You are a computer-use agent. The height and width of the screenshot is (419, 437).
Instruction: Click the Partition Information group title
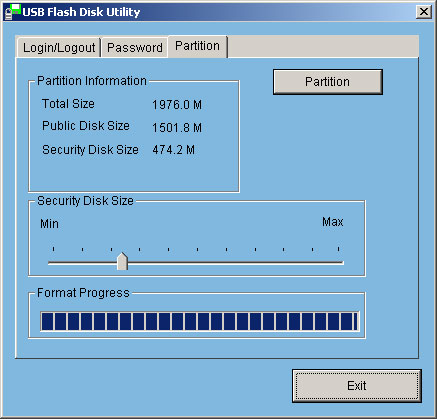coord(92,81)
